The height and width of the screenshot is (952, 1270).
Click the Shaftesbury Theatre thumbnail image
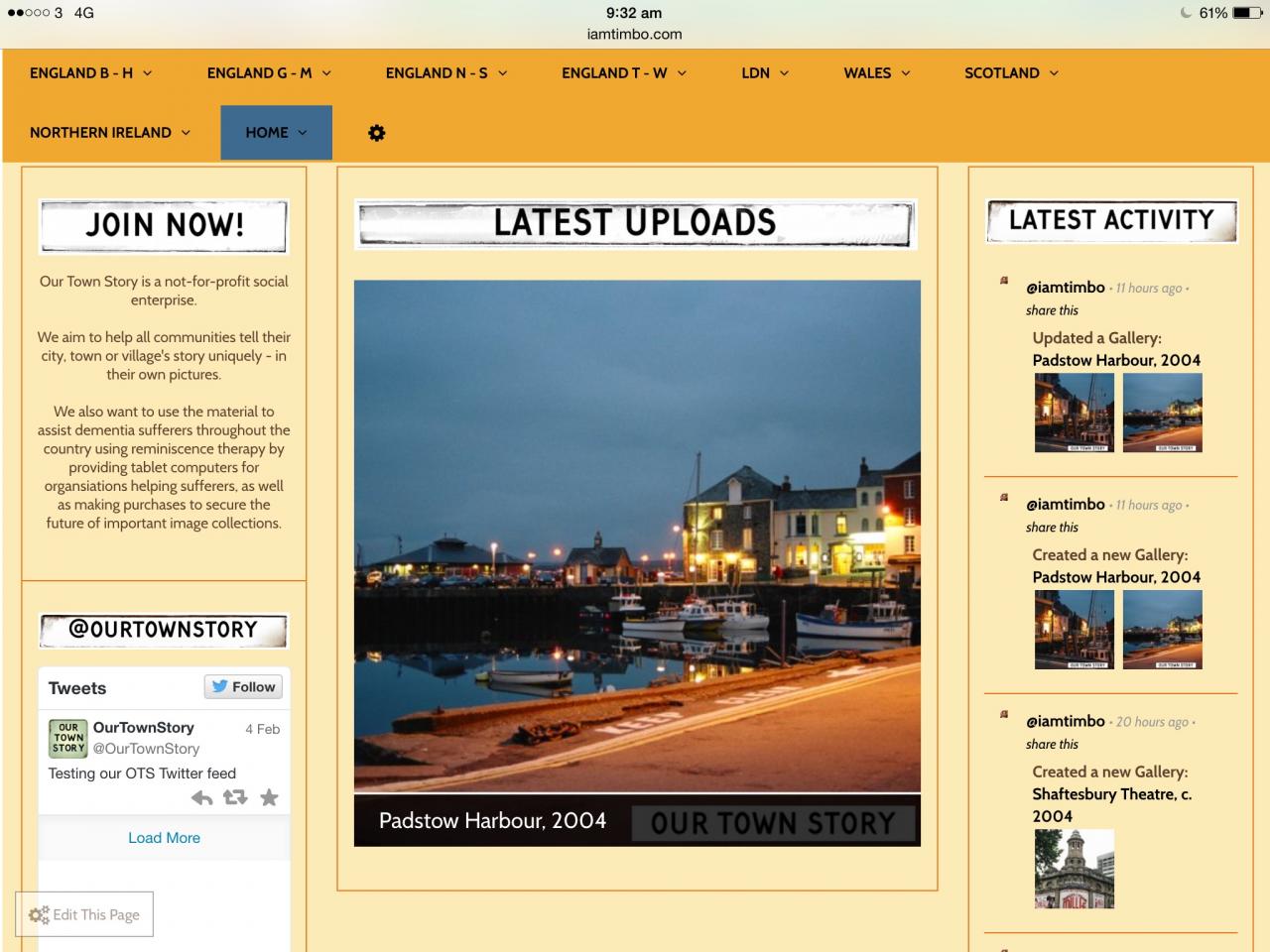pos(1074,869)
